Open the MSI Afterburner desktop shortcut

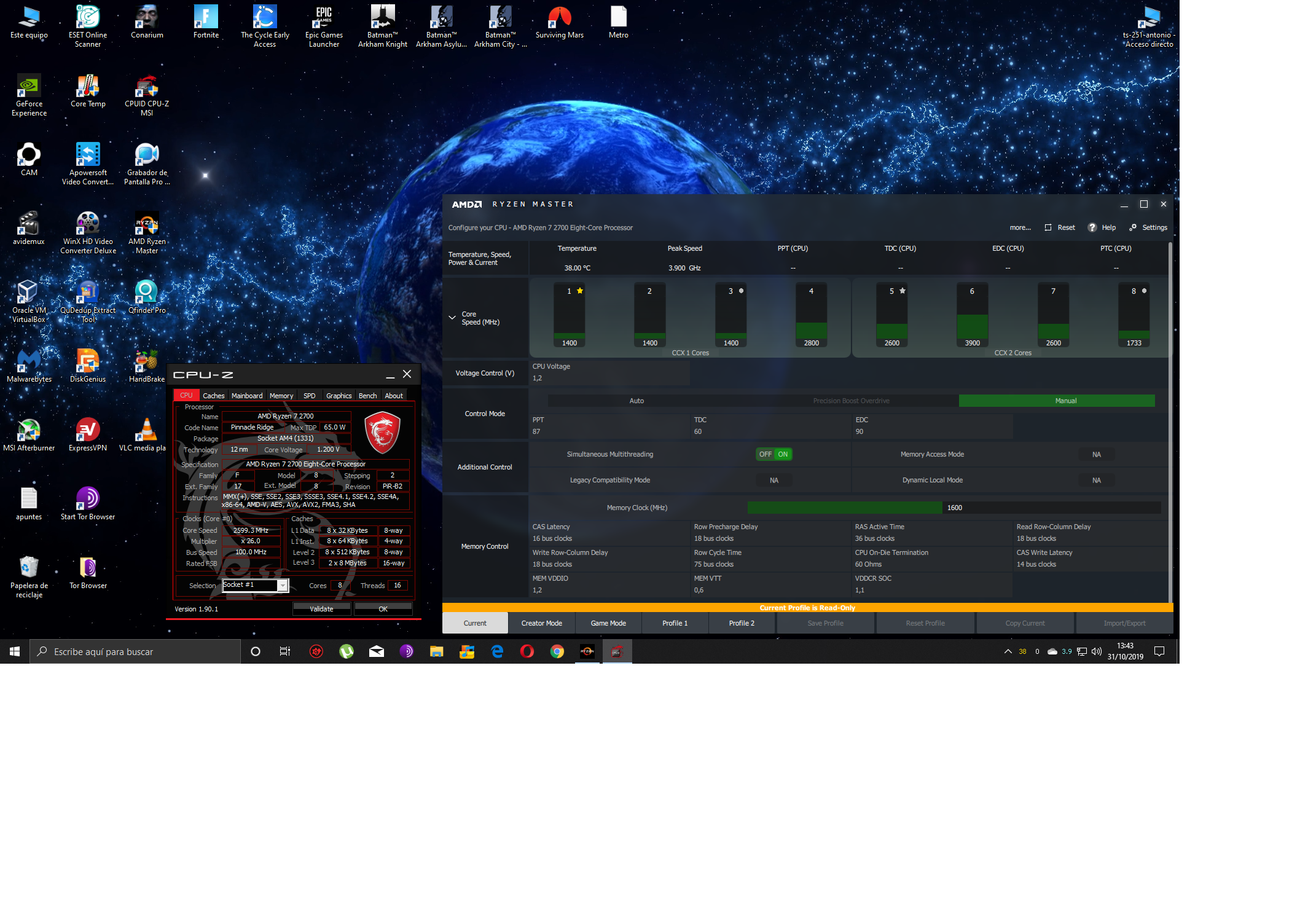(x=29, y=434)
